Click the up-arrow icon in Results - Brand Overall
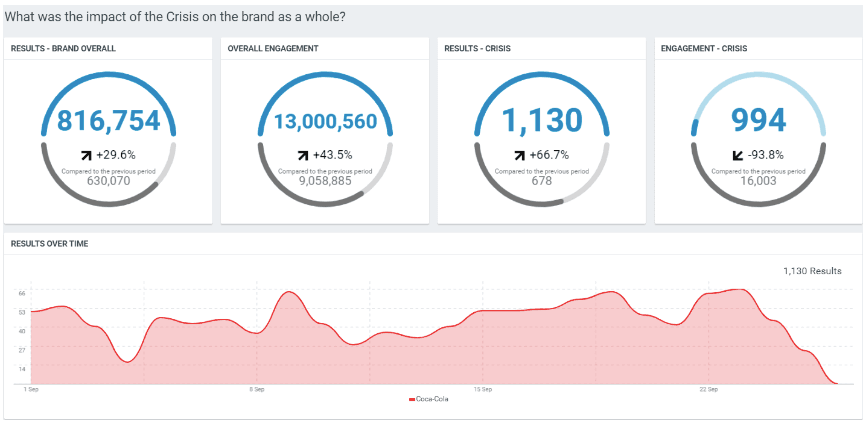 point(86,155)
